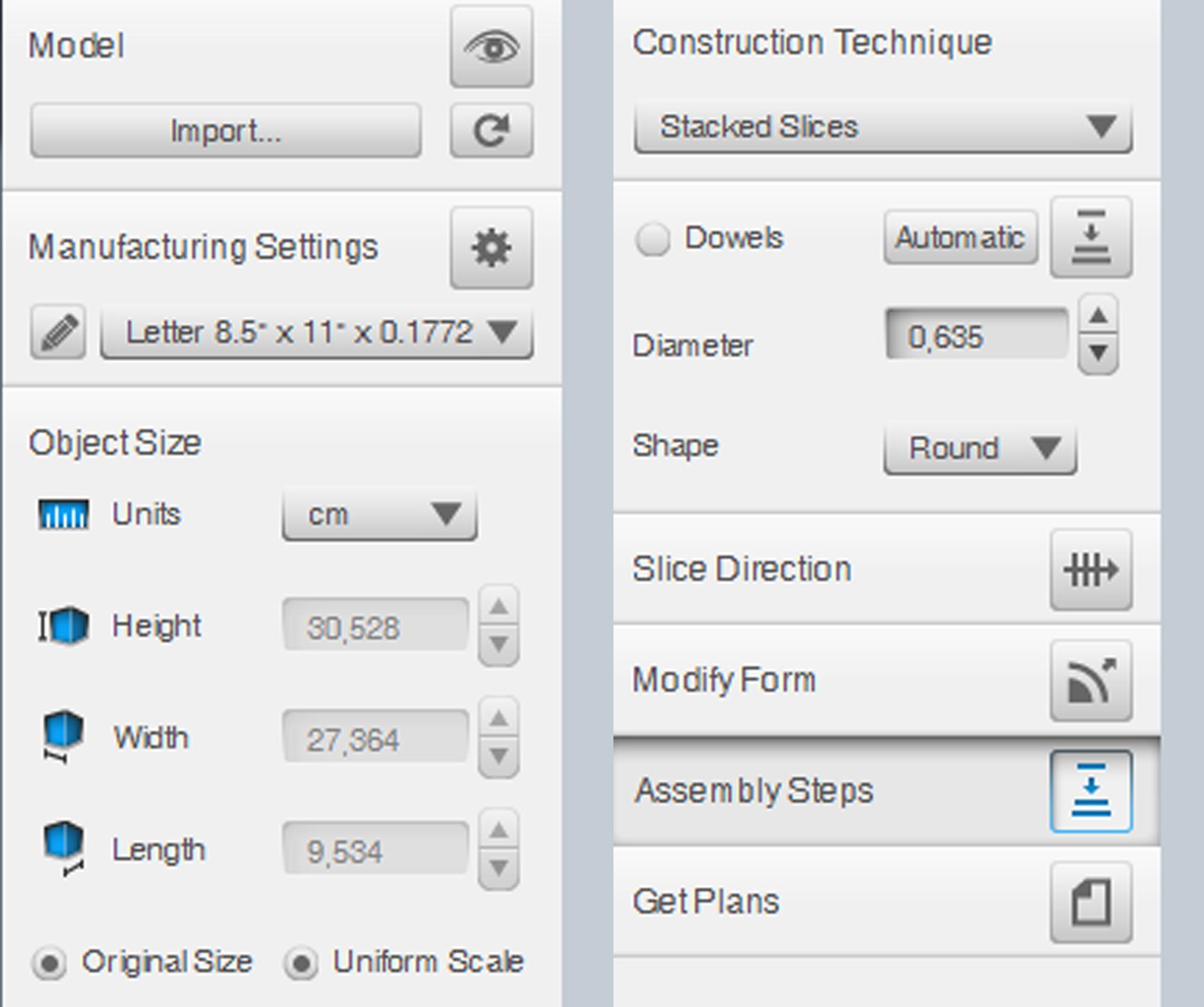
Task: Click the pencil edit settings icon
Action: tap(58, 332)
